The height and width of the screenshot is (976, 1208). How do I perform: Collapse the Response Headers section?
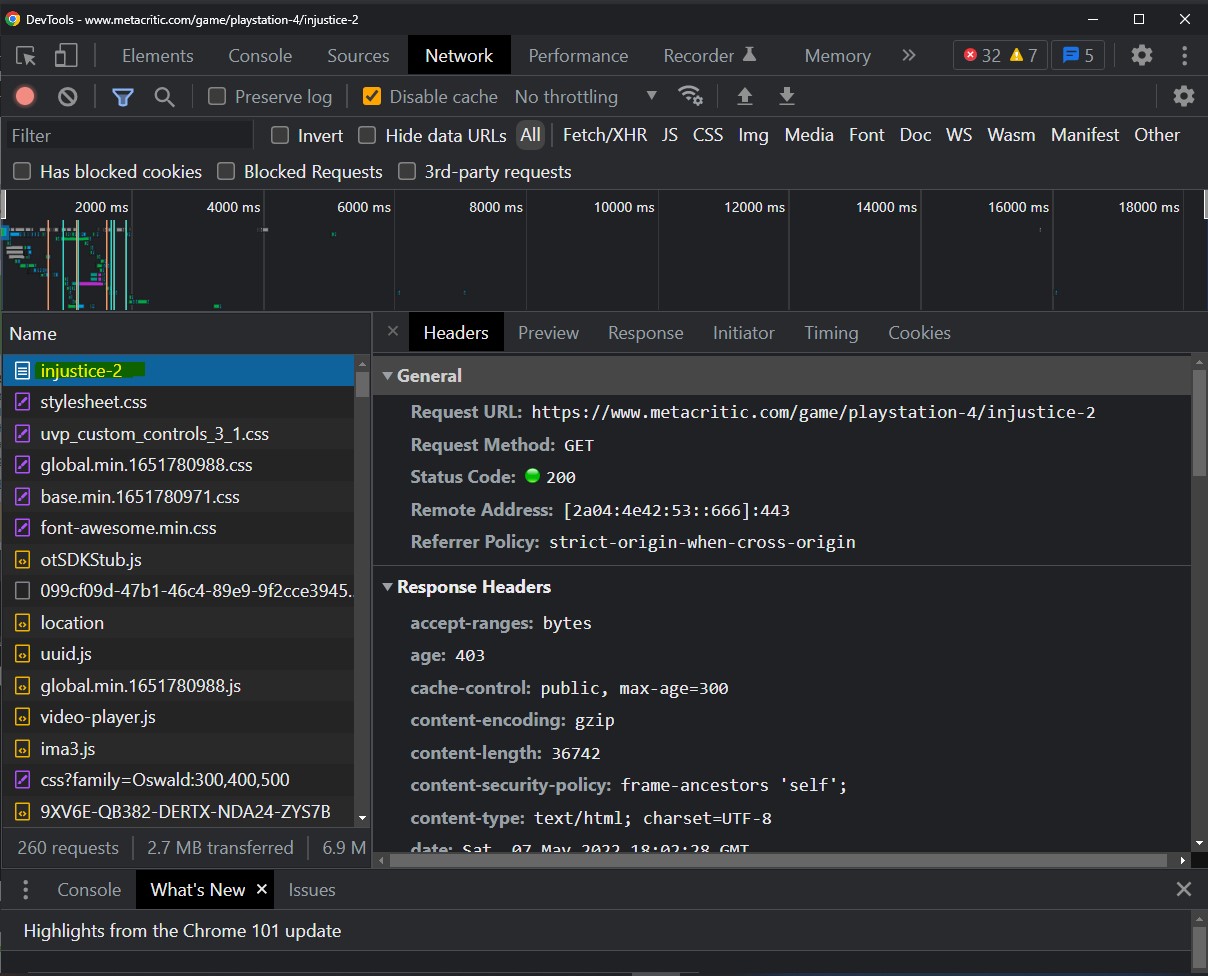(x=388, y=587)
